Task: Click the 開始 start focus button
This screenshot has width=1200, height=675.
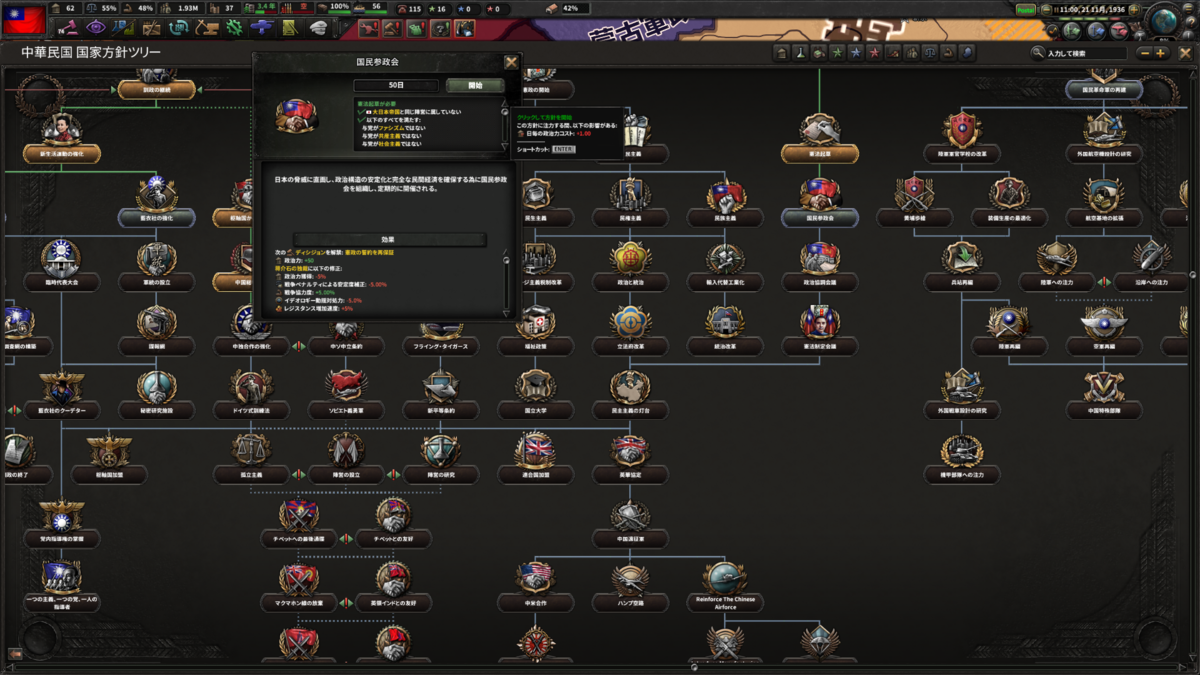Action: click(474, 86)
